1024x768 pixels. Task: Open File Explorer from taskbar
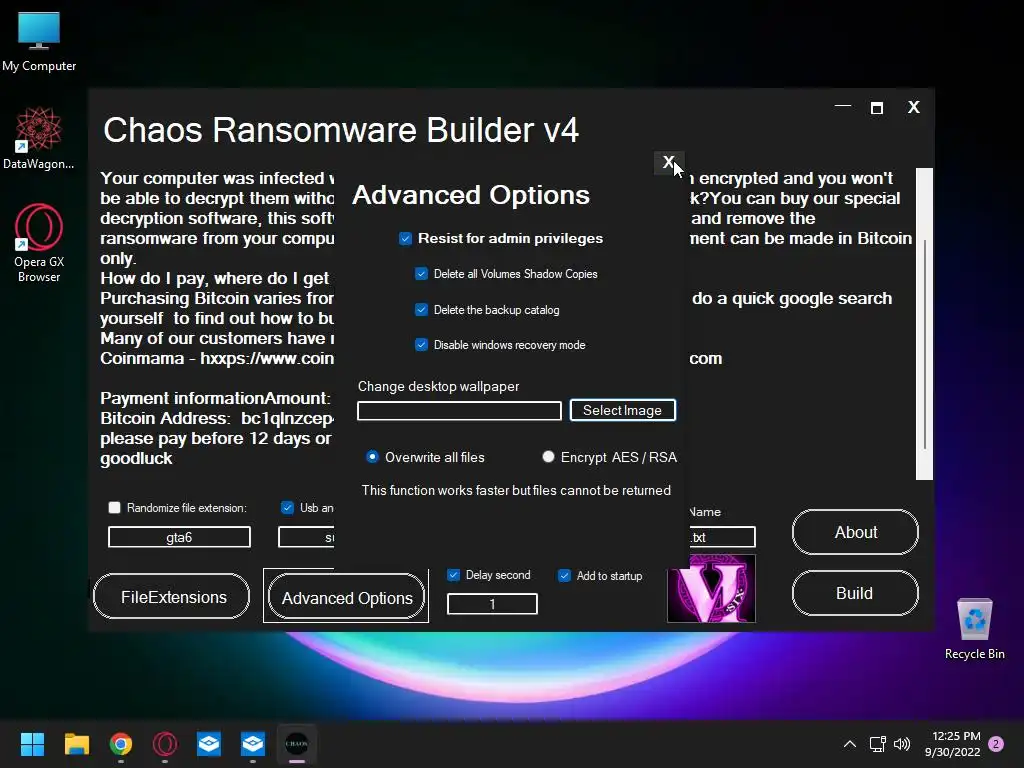point(76,744)
